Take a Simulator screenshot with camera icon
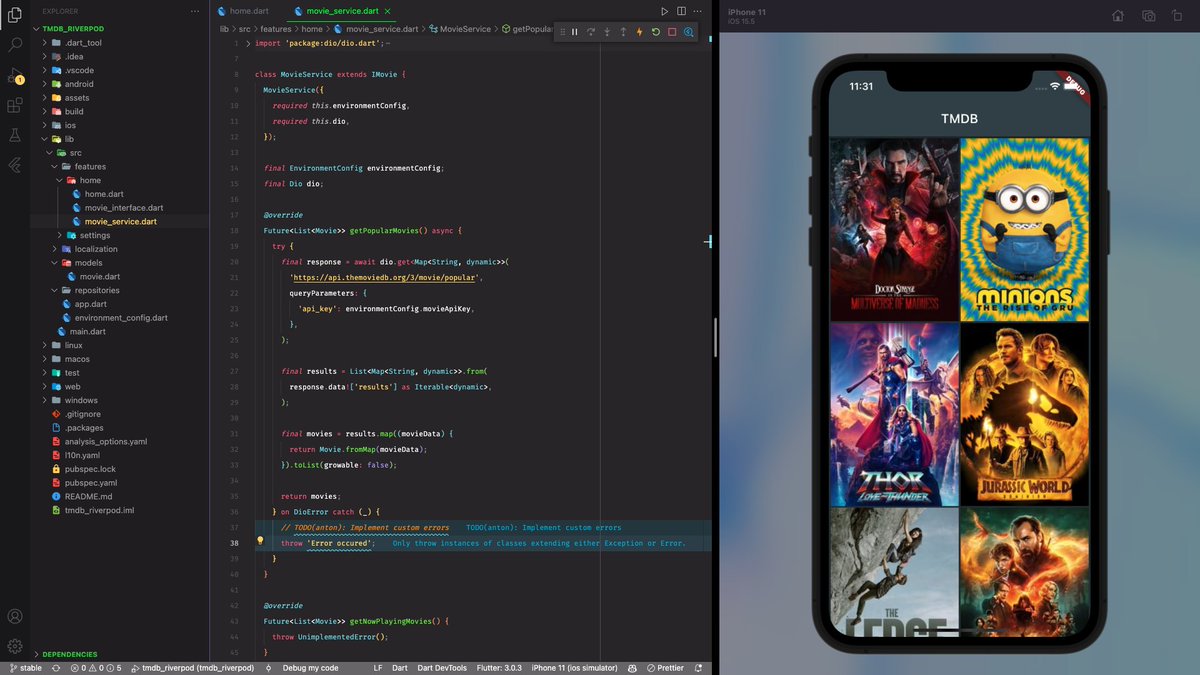Image resolution: width=1200 pixels, height=675 pixels. point(1149,16)
